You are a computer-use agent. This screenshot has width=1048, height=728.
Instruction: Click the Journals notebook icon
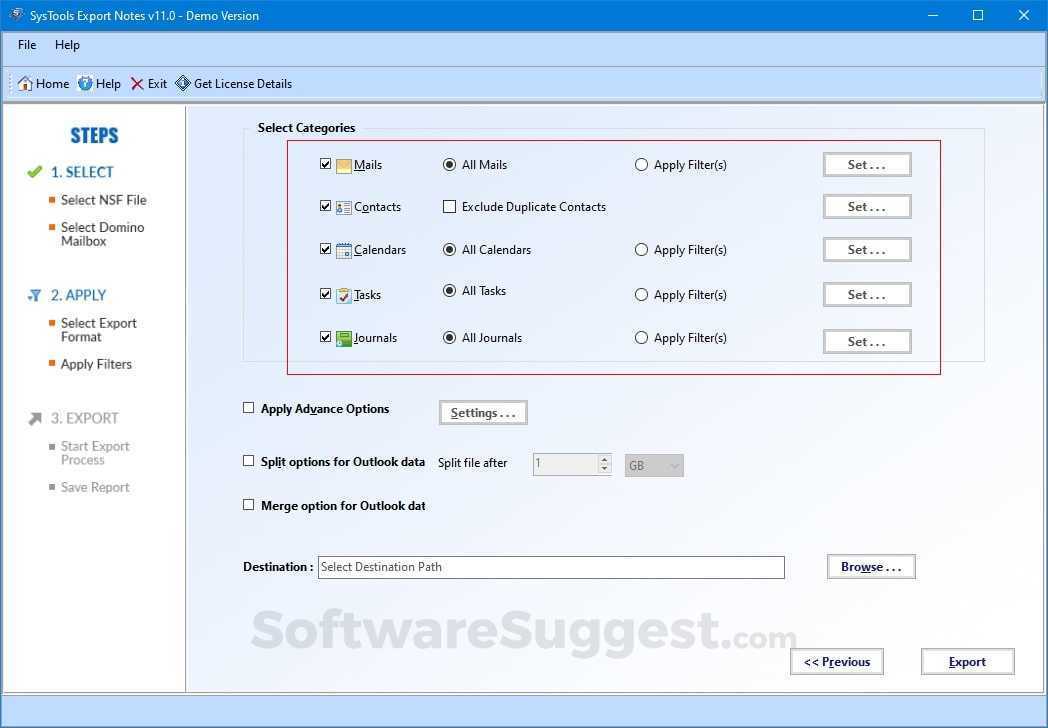[x=343, y=337]
